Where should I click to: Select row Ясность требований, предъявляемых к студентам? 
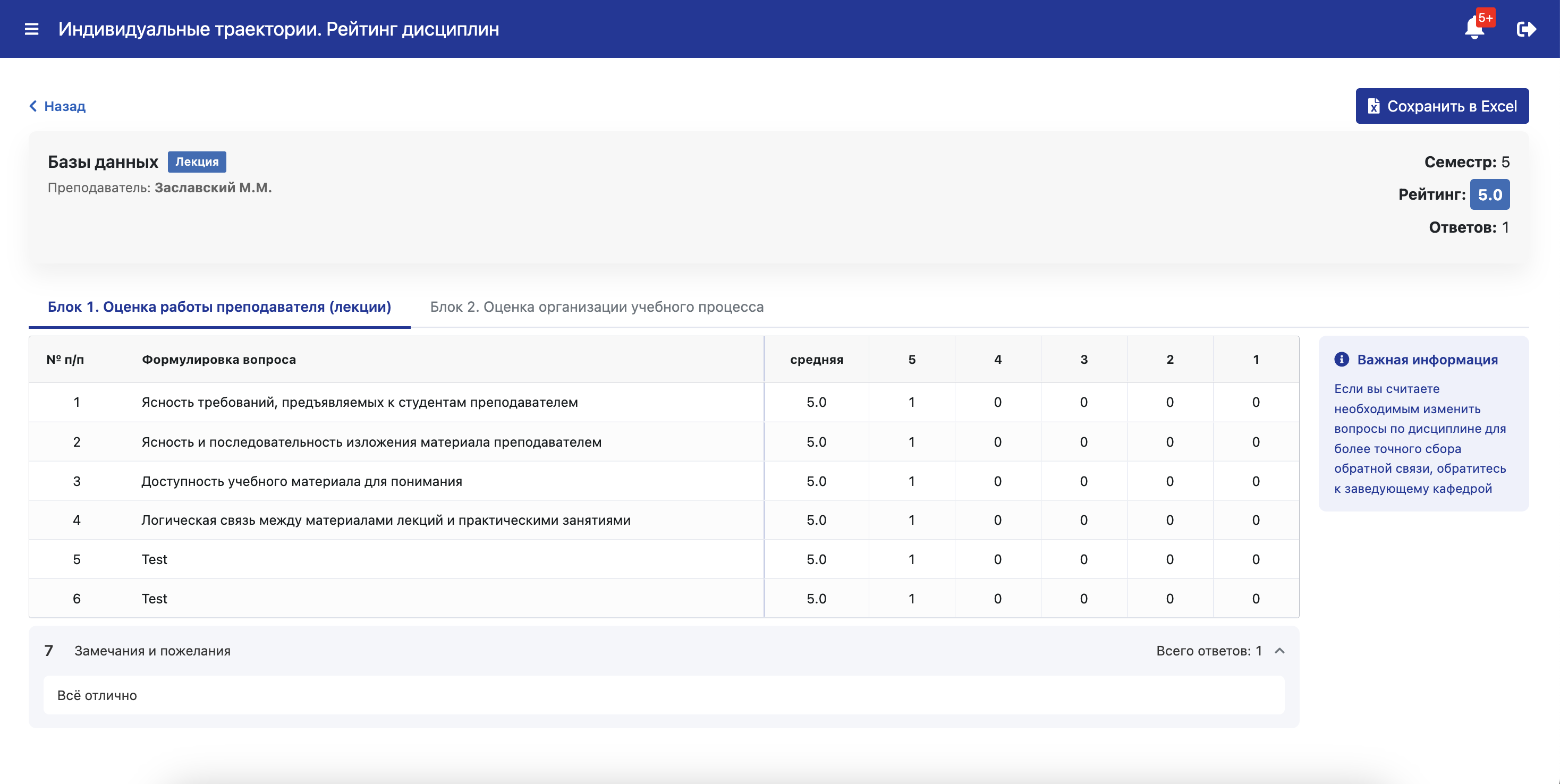[664, 402]
